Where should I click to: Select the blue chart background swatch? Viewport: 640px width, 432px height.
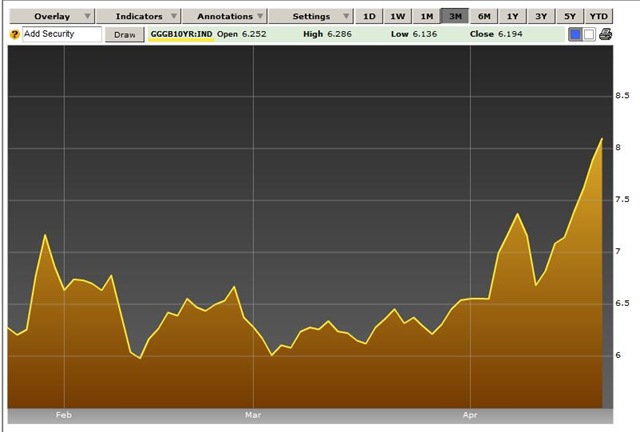tap(575, 35)
